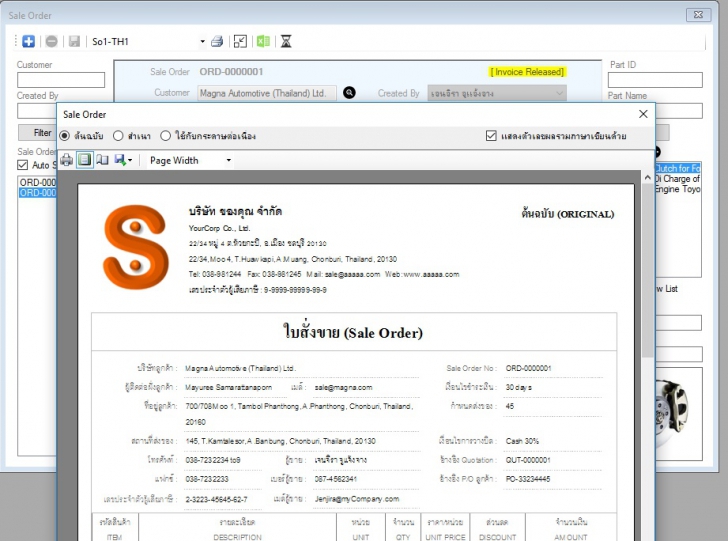Click the 2-3223-45645-62-7 tax ID text

[216, 499]
